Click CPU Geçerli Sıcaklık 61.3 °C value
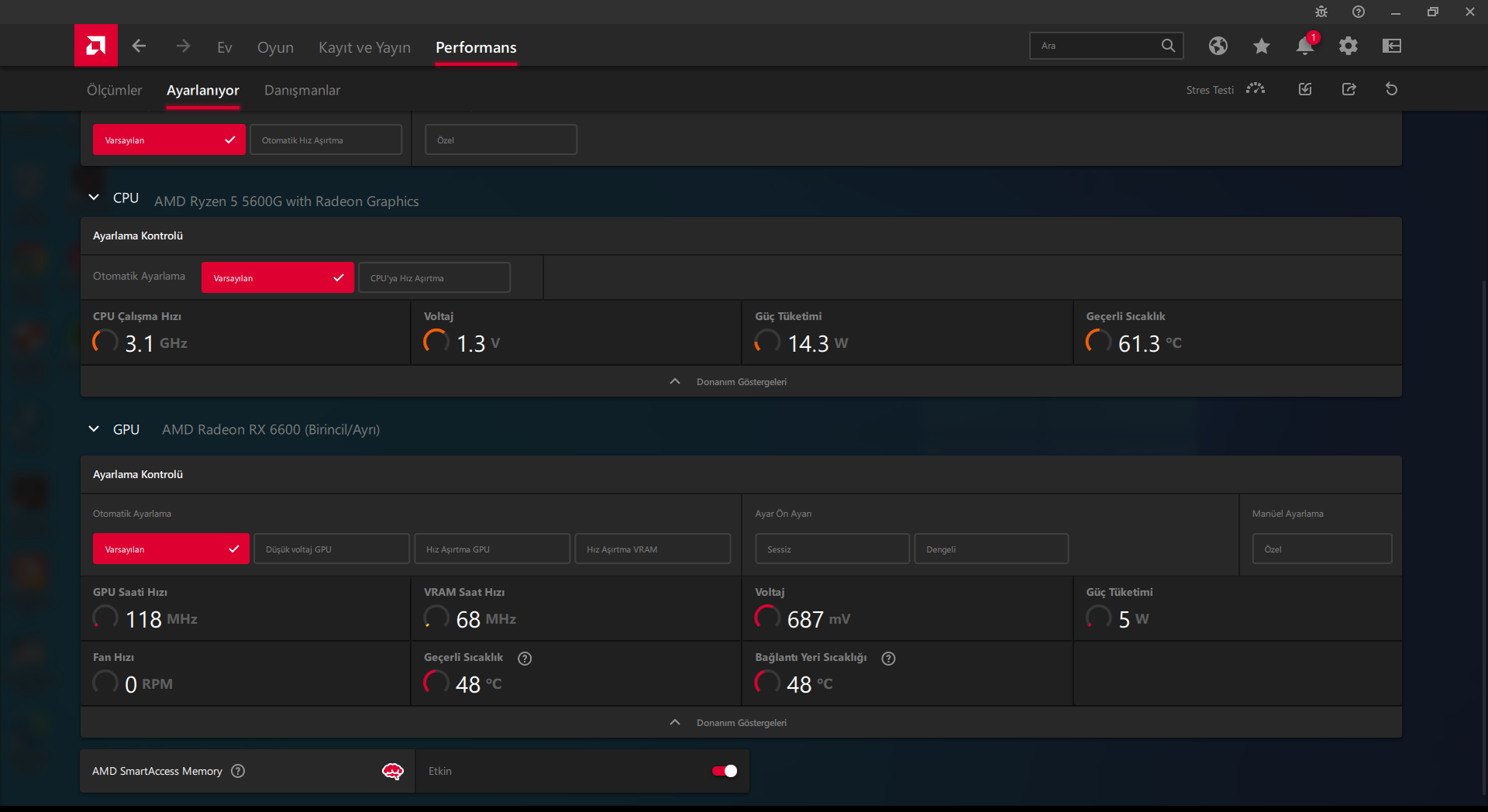 coord(1149,343)
